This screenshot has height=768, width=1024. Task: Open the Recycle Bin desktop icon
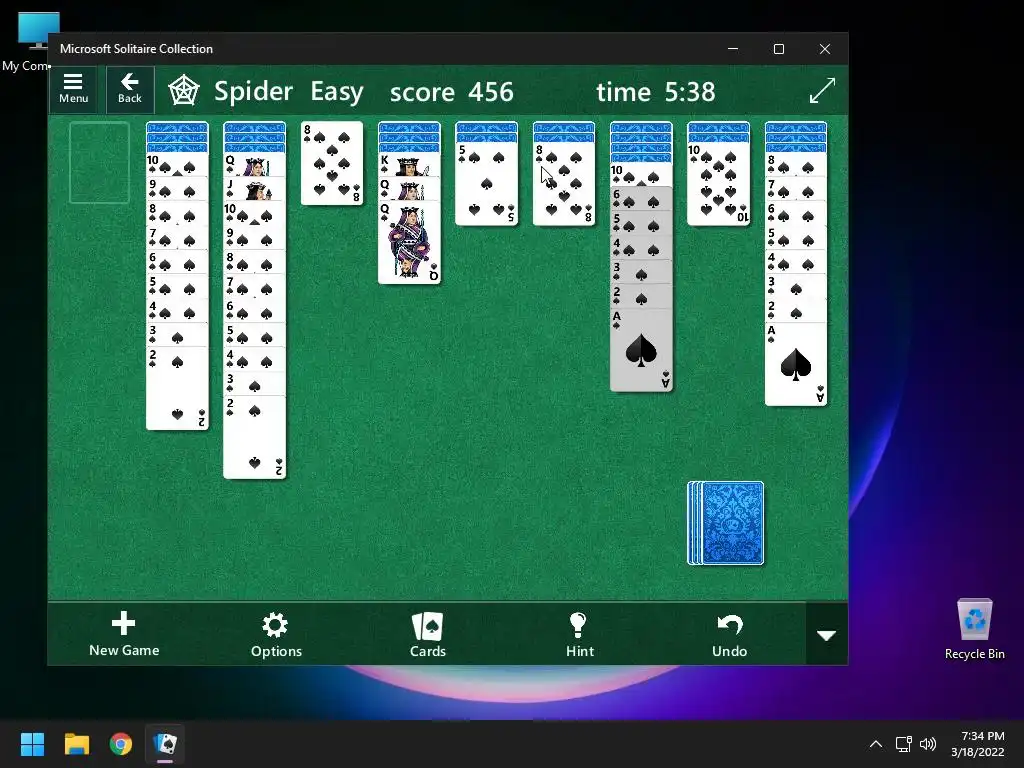point(974,629)
